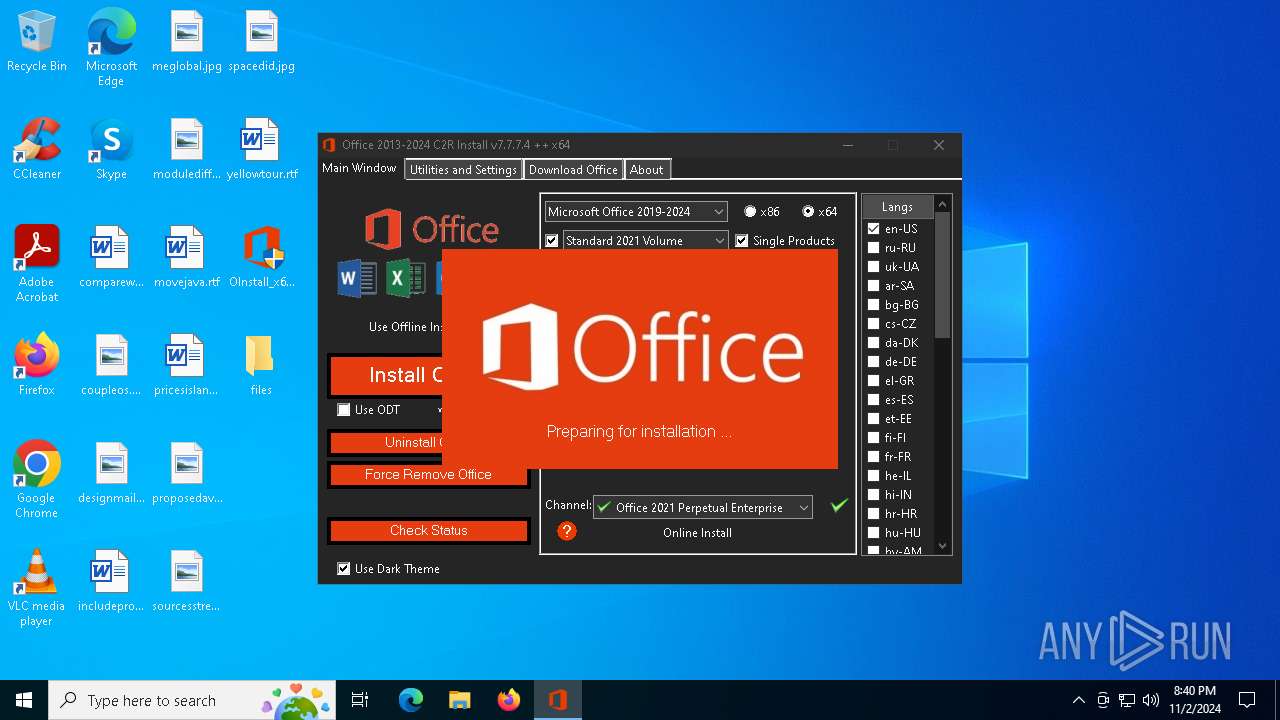Switch to Download Office tab

[573, 169]
